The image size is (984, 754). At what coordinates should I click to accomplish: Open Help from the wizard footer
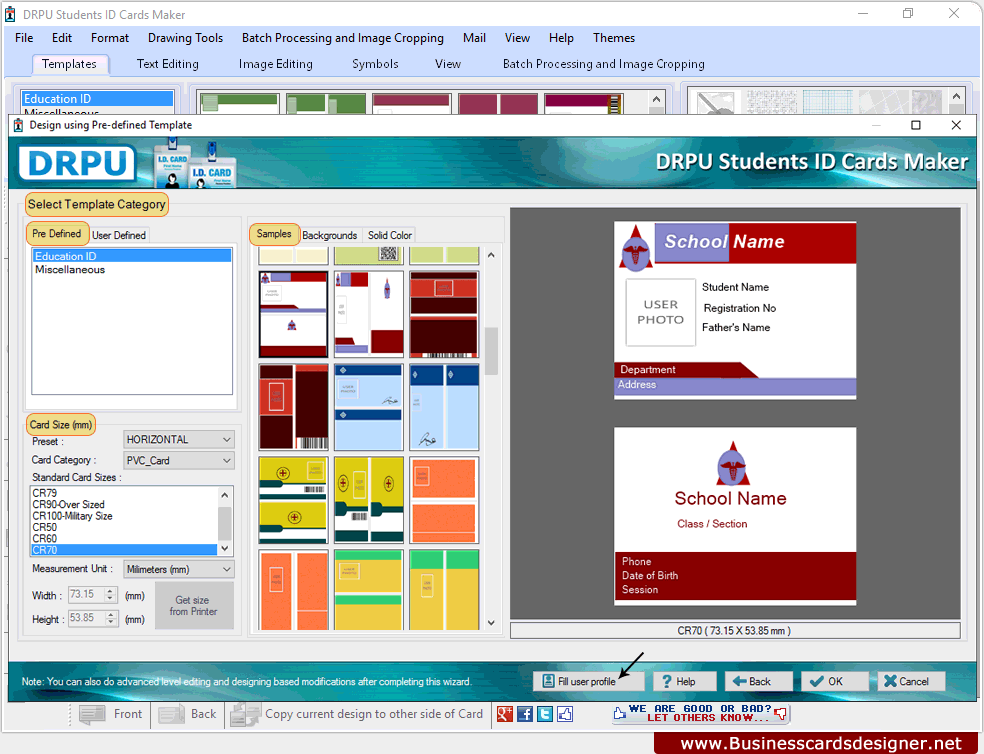pos(683,681)
